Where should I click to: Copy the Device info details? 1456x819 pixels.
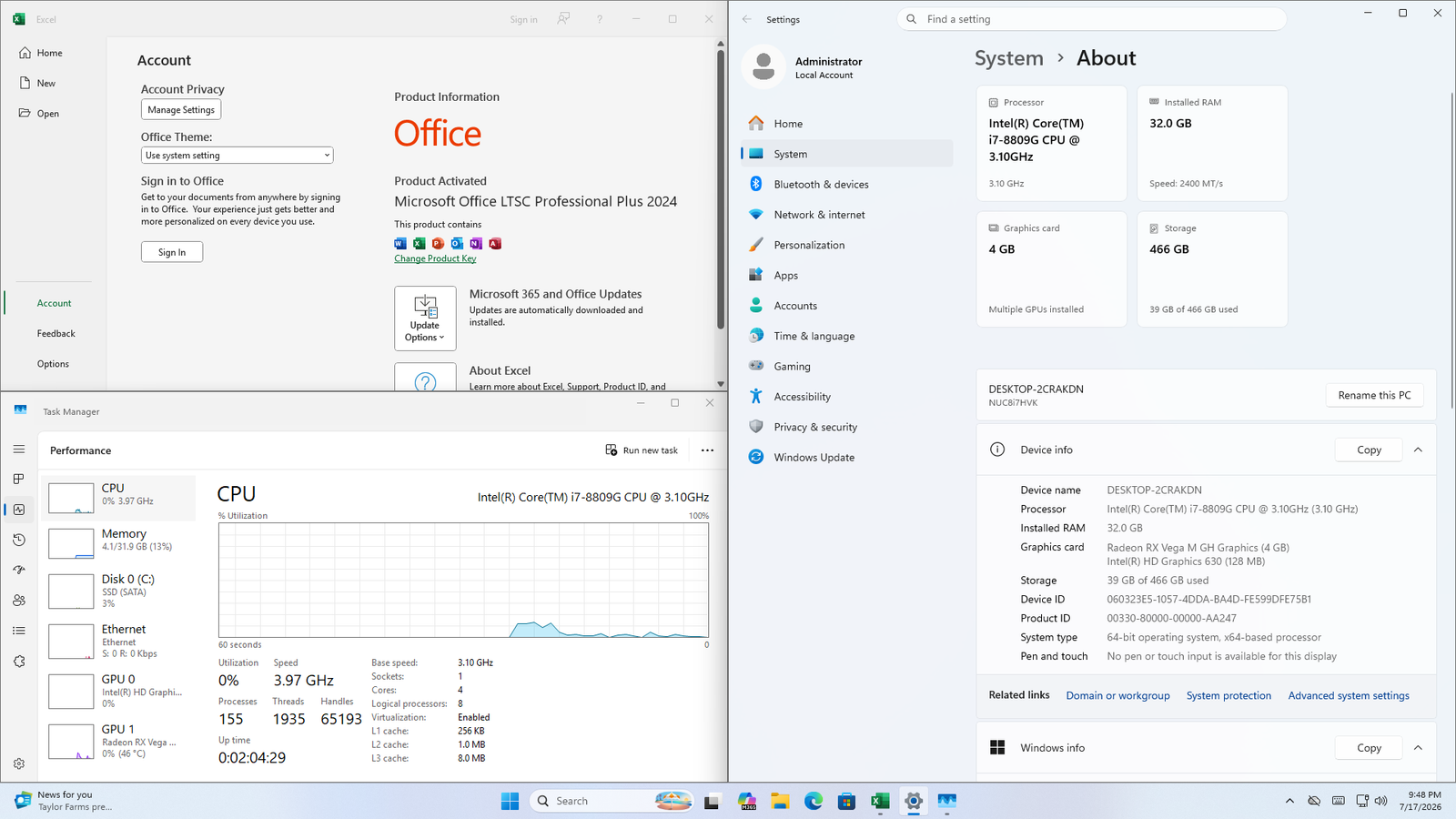1369,450
